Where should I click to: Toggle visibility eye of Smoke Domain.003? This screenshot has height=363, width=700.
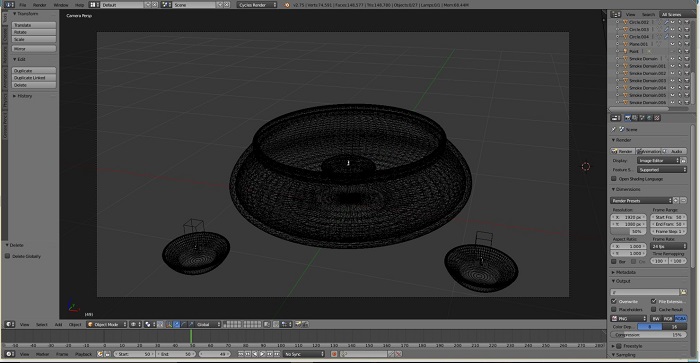(x=673, y=80)
